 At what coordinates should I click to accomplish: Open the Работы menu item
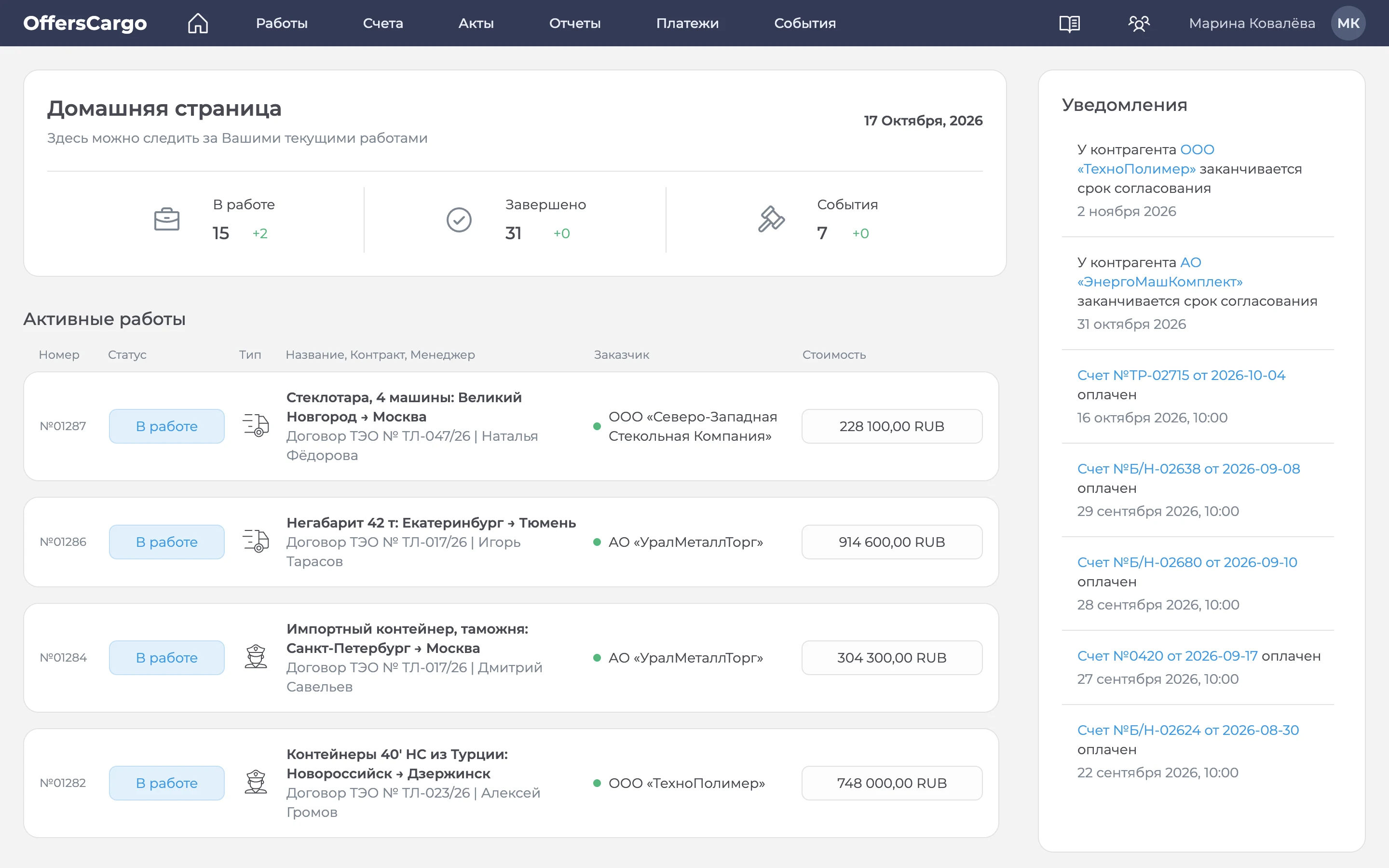(281, 24)
